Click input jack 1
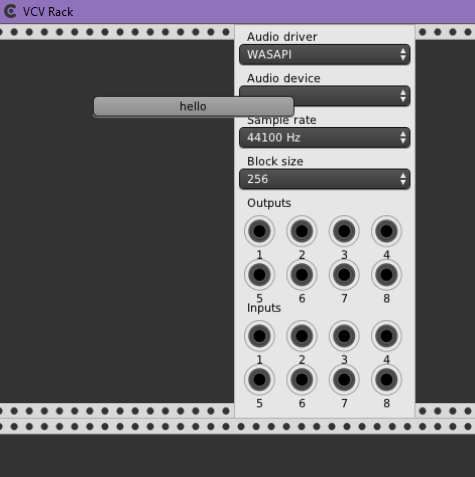475x477 pixels. 259,336
